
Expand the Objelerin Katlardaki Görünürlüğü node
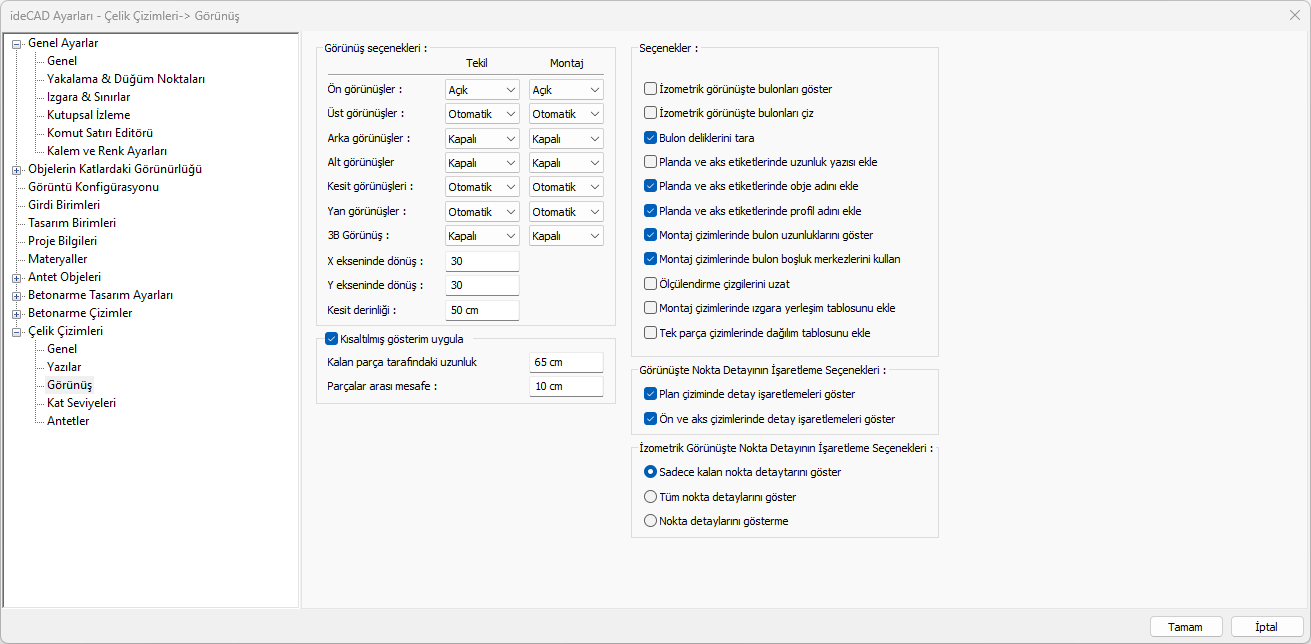point(17,169)
